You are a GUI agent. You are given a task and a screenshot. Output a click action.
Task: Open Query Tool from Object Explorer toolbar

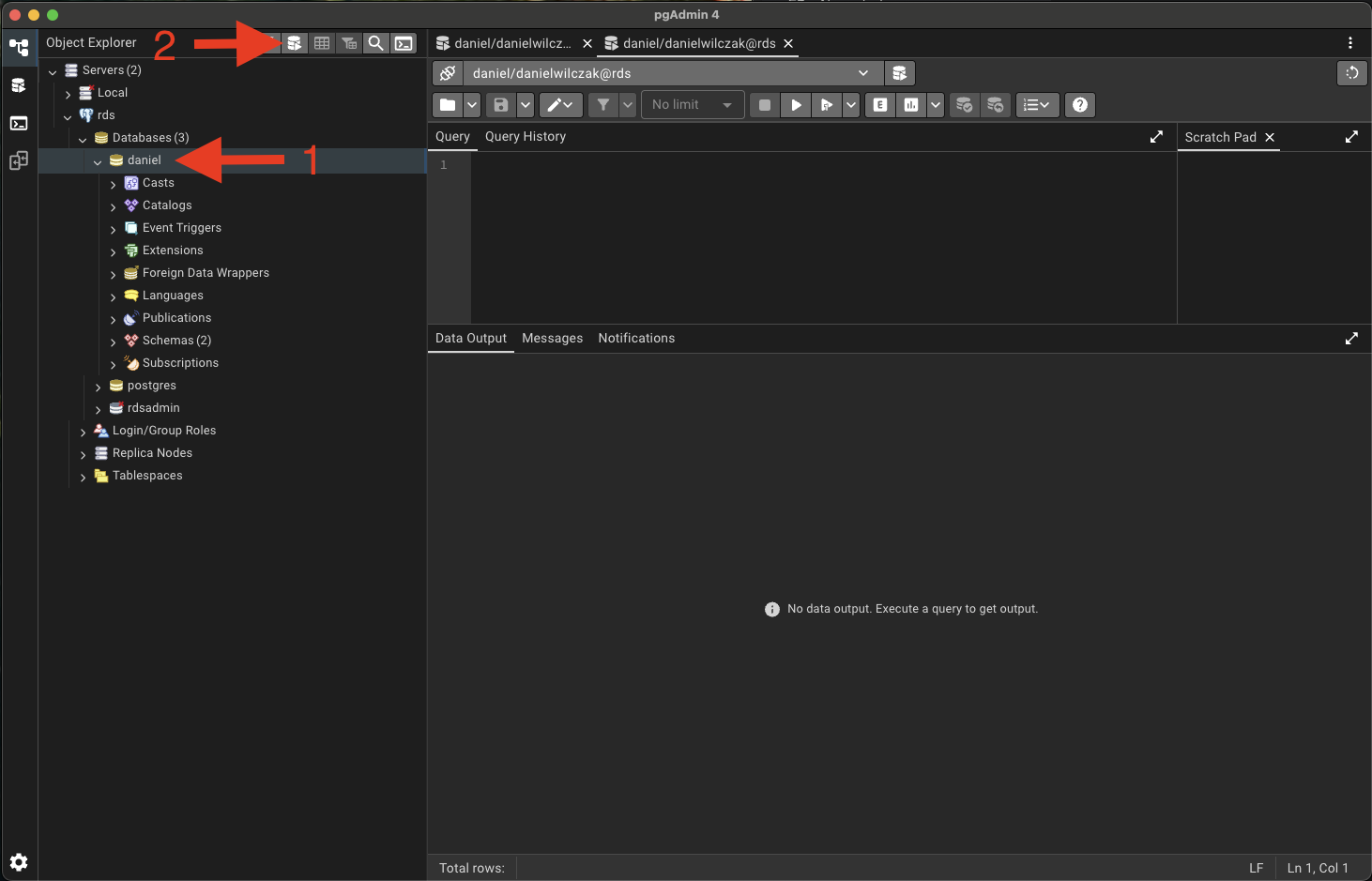295,43
